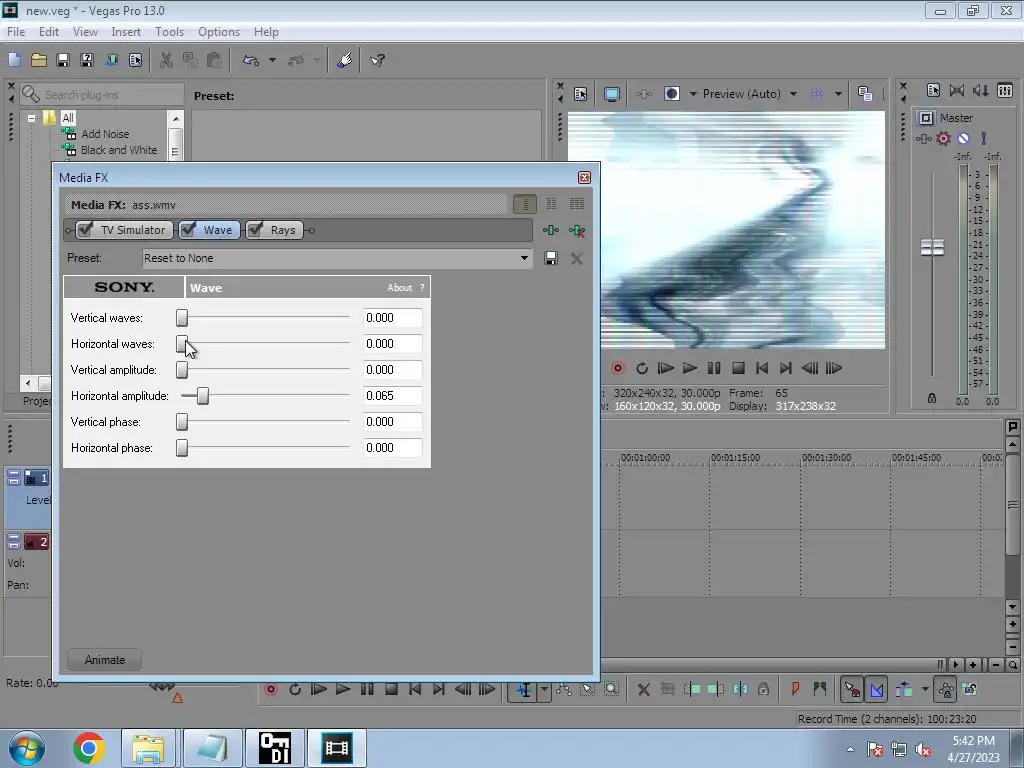Click the question mark help in Wave header
Viewport: 1024px width, 768px height.
[x=422, y=287]
